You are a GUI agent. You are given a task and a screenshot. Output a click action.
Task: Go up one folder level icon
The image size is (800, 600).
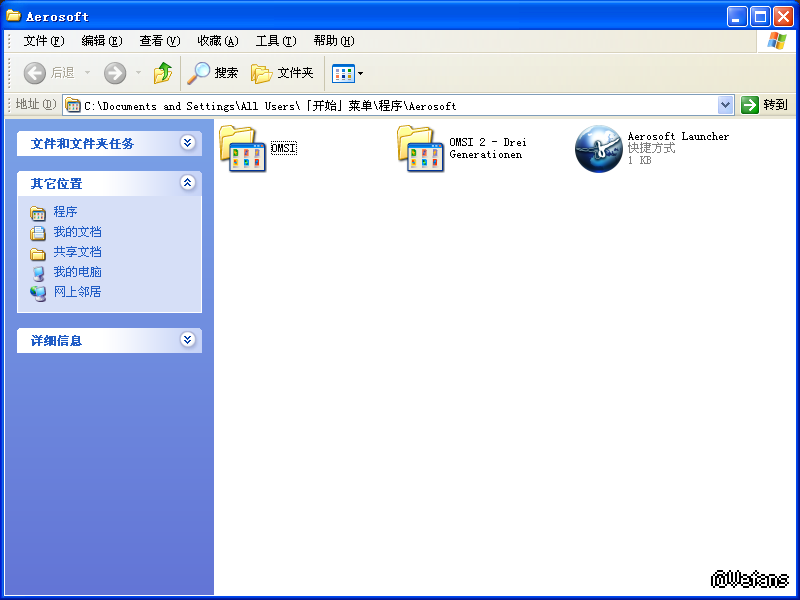point(163,73)
